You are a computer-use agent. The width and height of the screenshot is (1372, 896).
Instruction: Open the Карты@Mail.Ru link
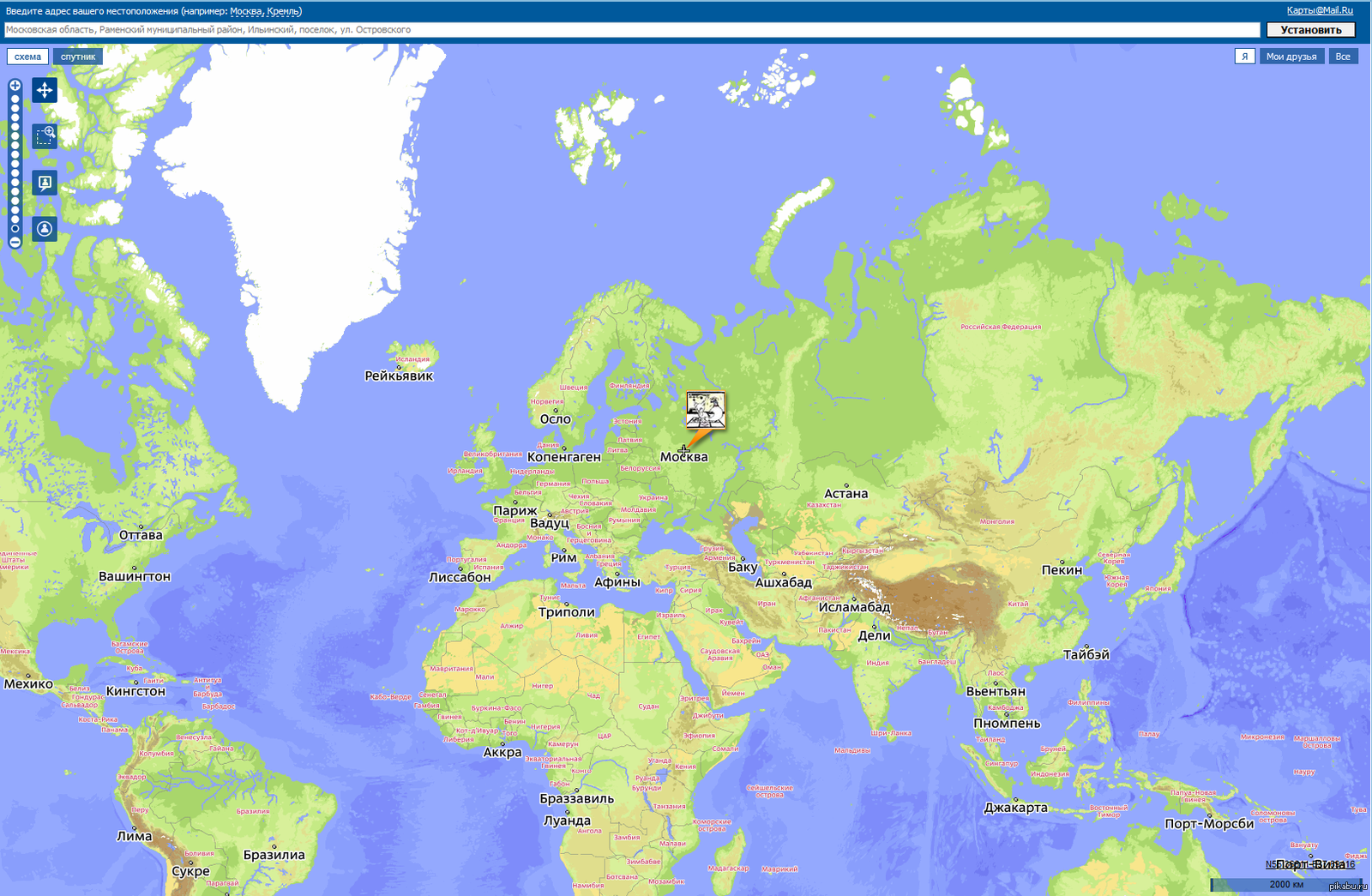coord(1319,10)
